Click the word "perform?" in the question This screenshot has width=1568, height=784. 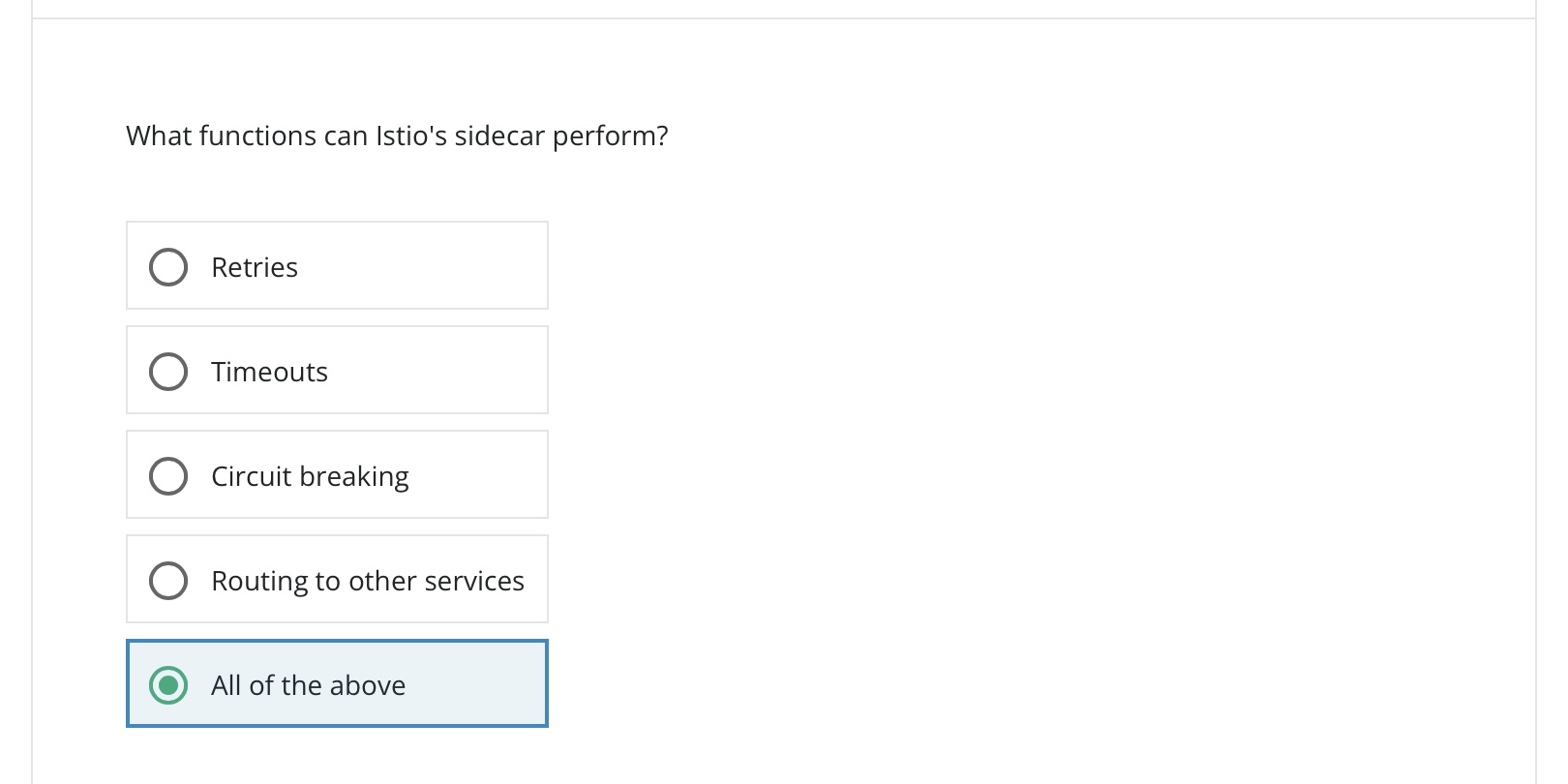point(610,136)
